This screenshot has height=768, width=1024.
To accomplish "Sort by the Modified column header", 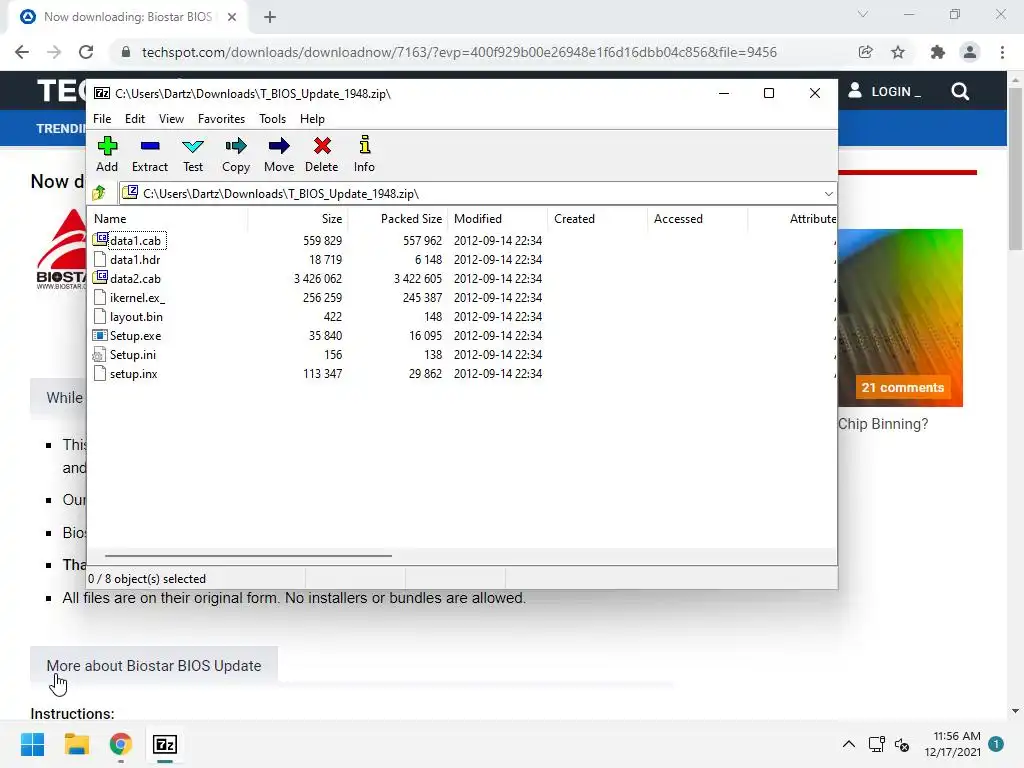I will tap(498, 219).
